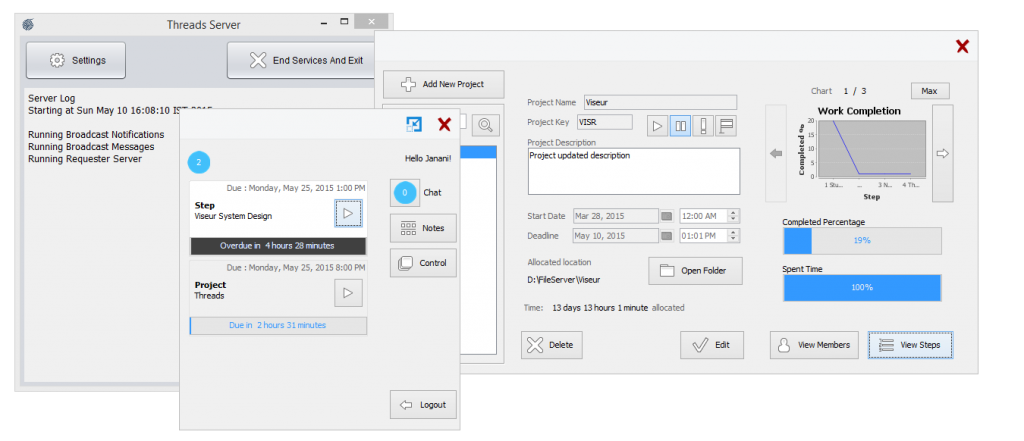
Task: Open the Notes panel
Action: (x=423, y=228)
